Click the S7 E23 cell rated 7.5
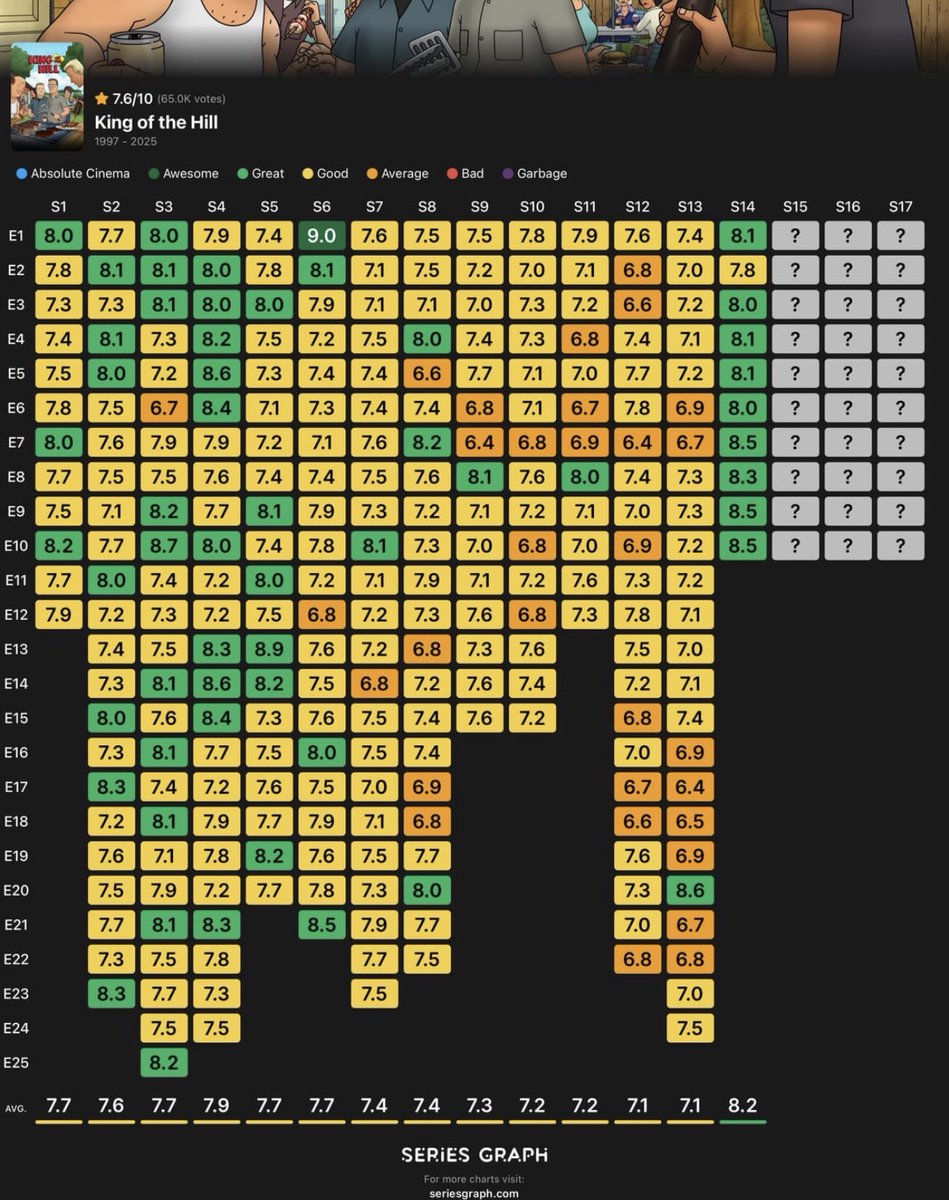Viewport: 949px width, 1200px height. (x=374, y=993)
